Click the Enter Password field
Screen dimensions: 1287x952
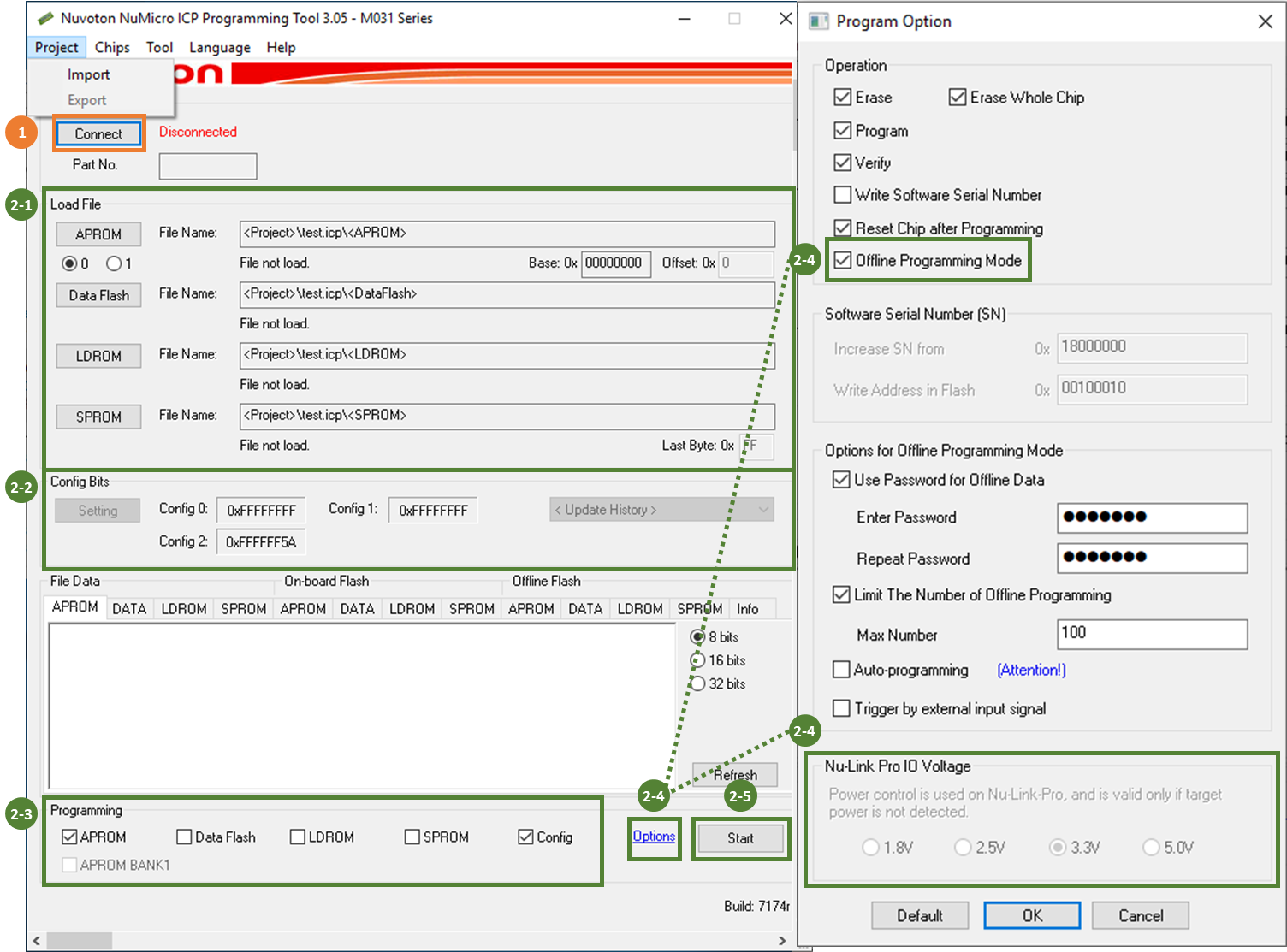click(1152, 517)
